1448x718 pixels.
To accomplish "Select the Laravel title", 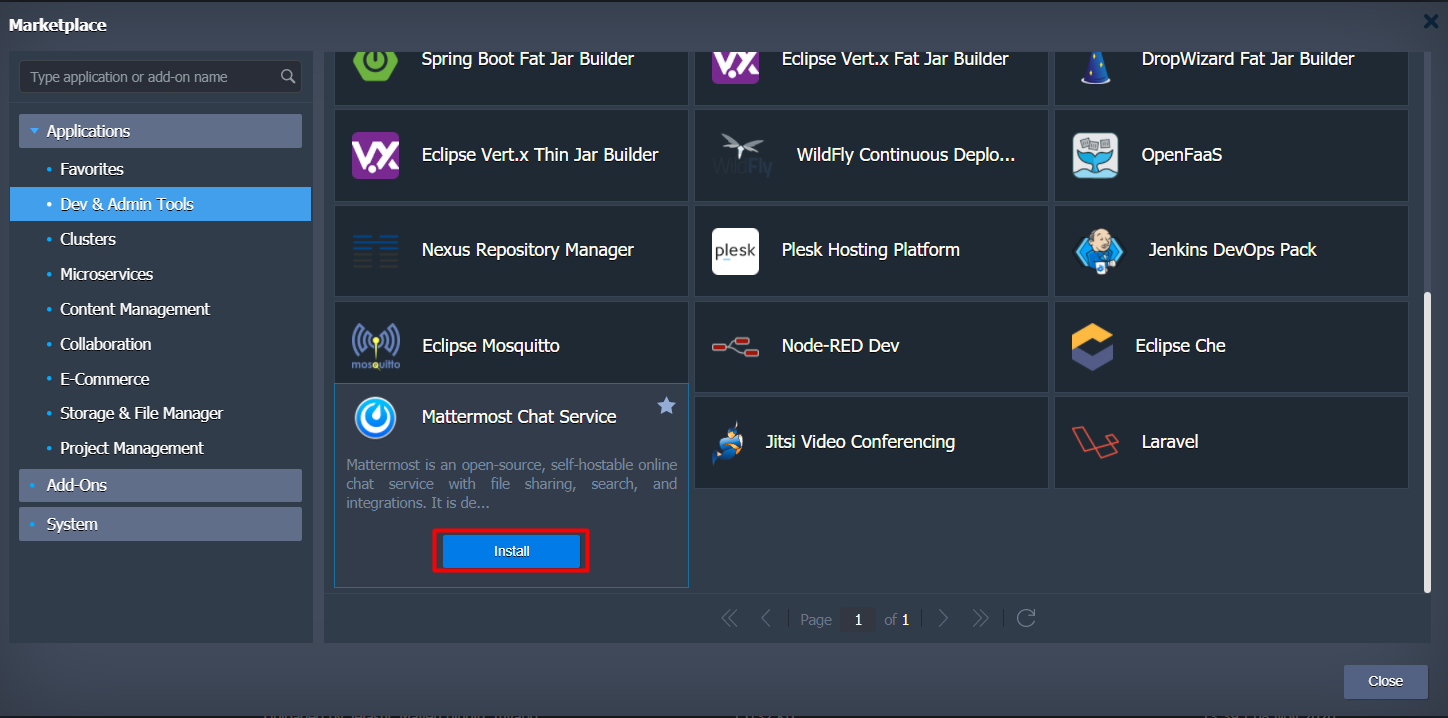I will [x=1170, y=442].
